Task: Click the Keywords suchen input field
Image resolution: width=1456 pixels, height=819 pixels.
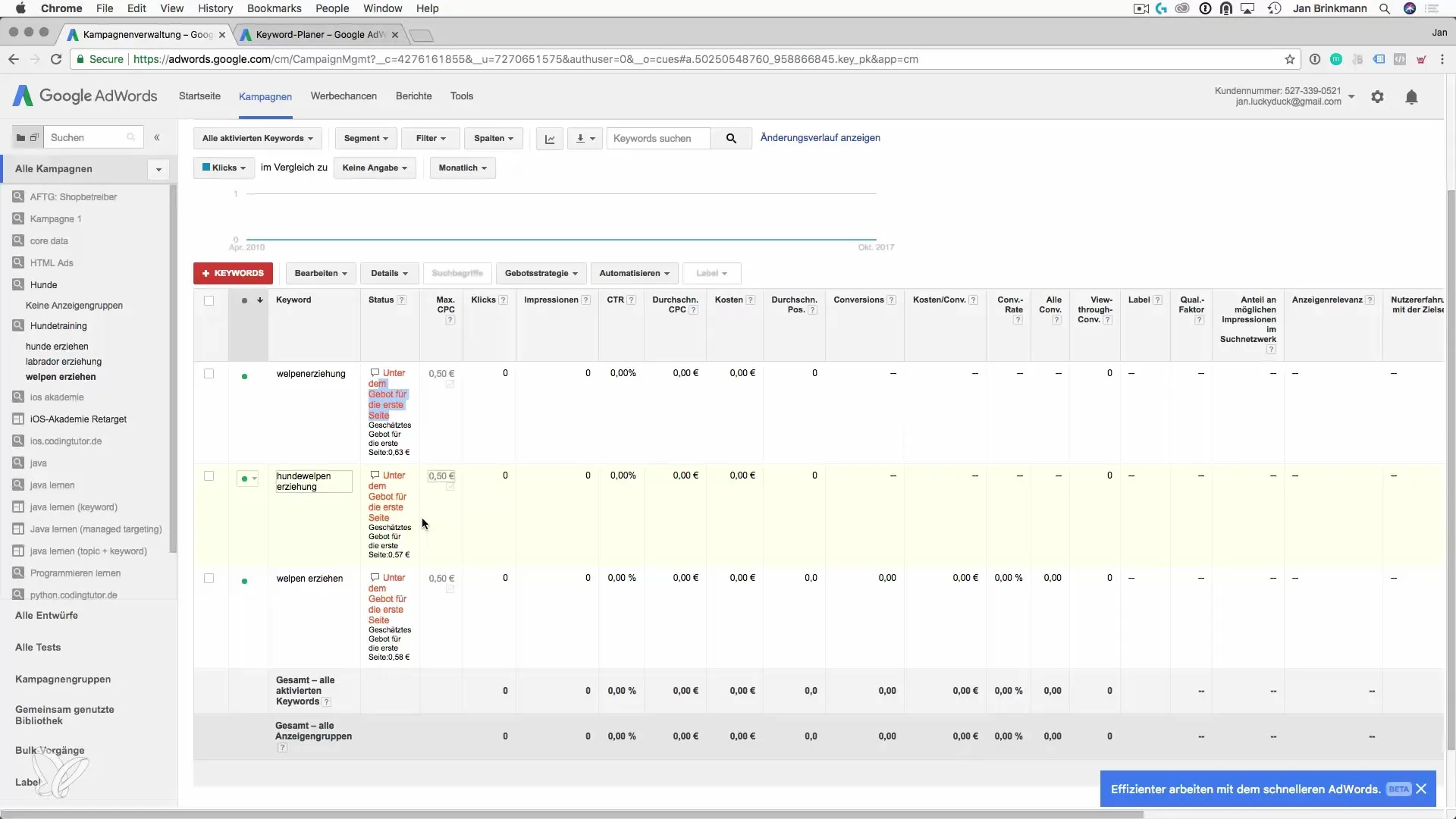Action: pyautogui.click(x=658, y=138)
